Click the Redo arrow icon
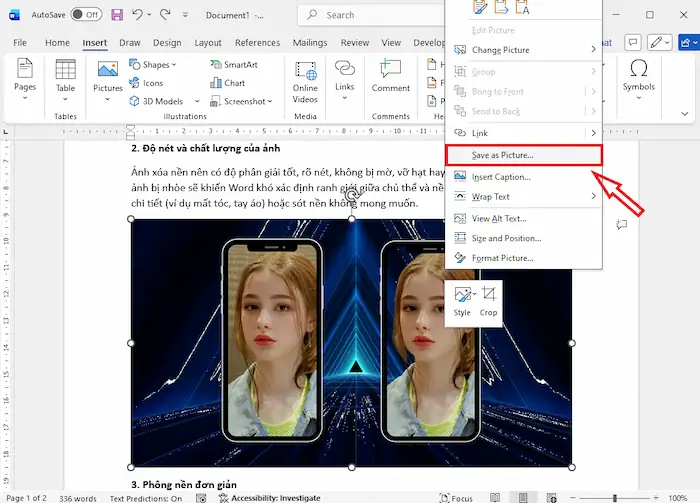The height and width of the screenshot is (503, 700). (x=165, y=15)
